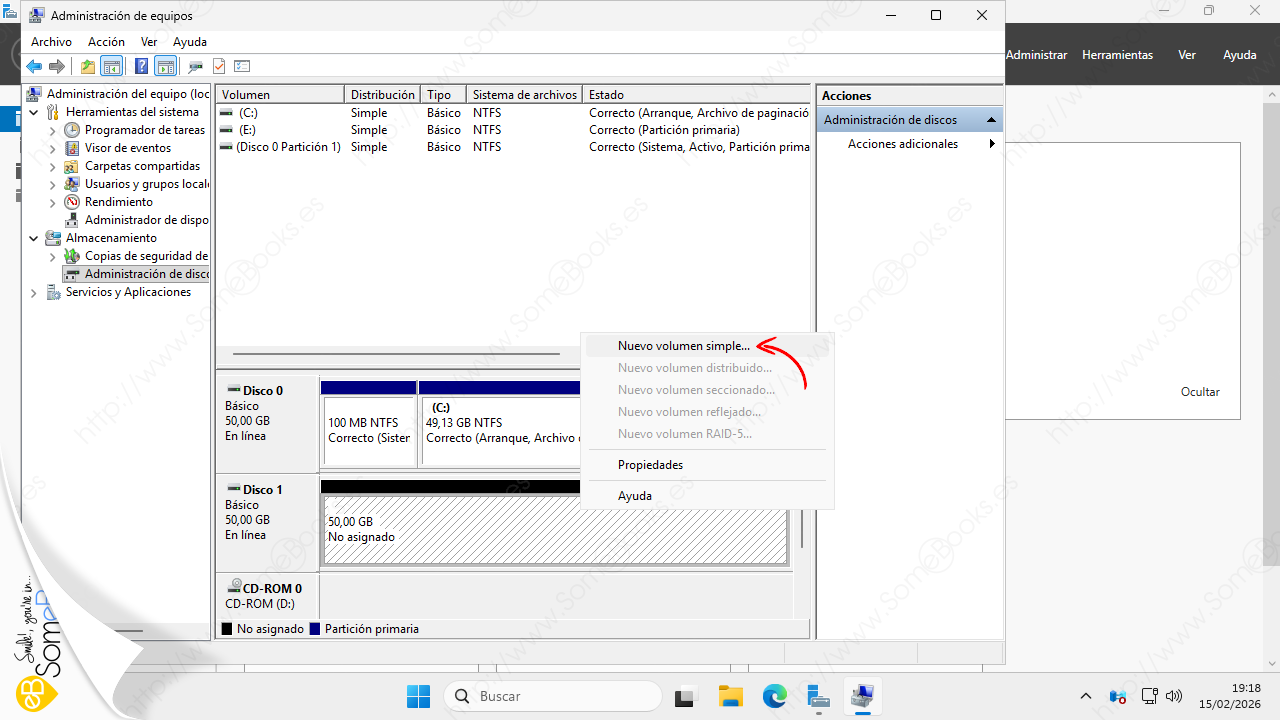Click the Partición primaria blue legend swatch

tap(315, 629)
